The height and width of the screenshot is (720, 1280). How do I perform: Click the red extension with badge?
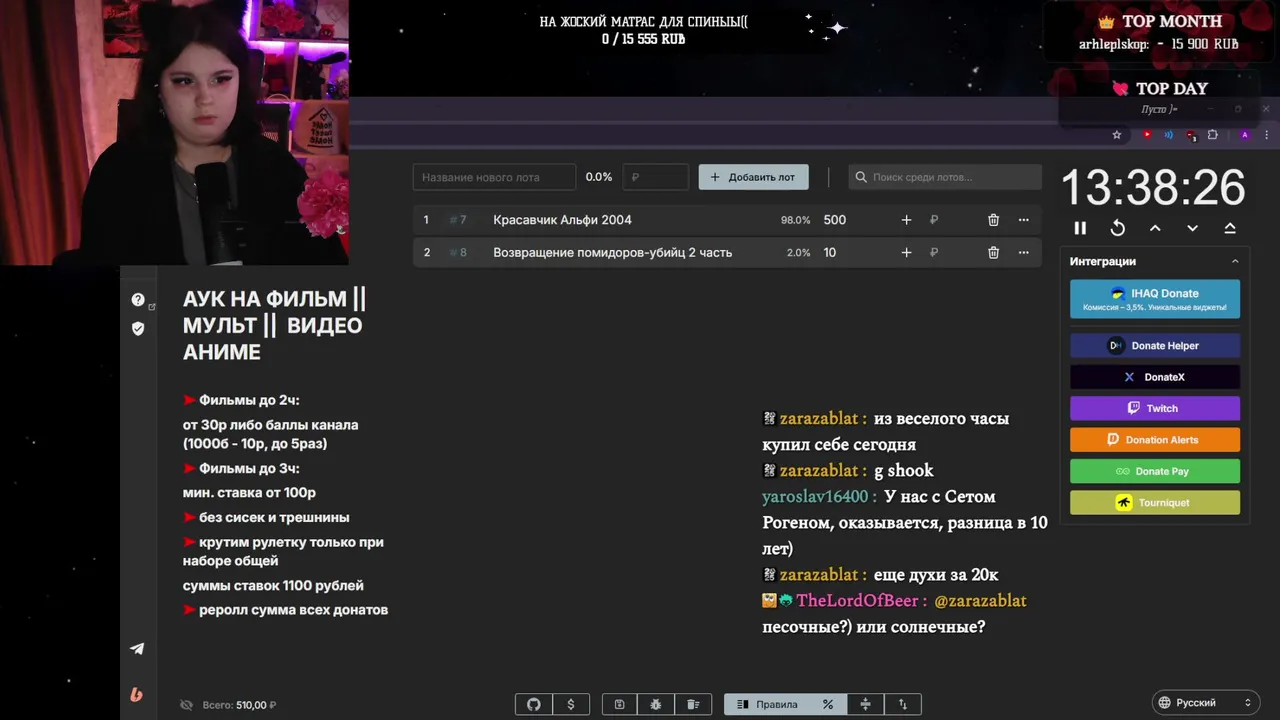click(1191, 135)
